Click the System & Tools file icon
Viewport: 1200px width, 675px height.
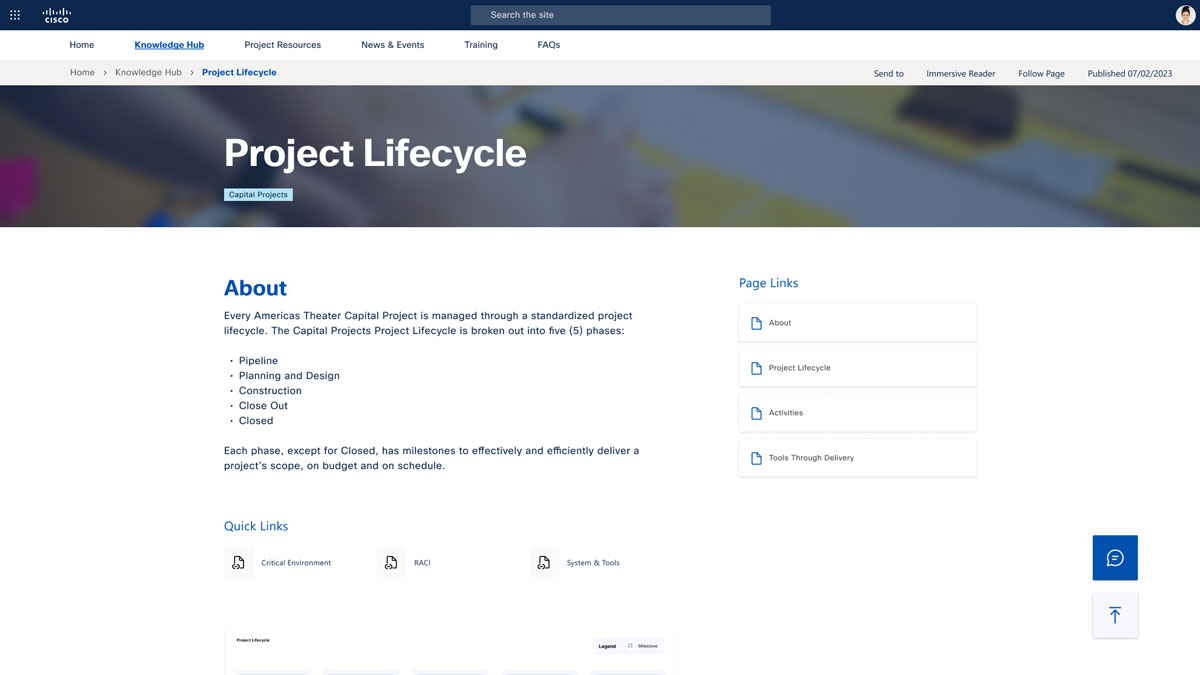pyautogui.click(x=544, y=562)
